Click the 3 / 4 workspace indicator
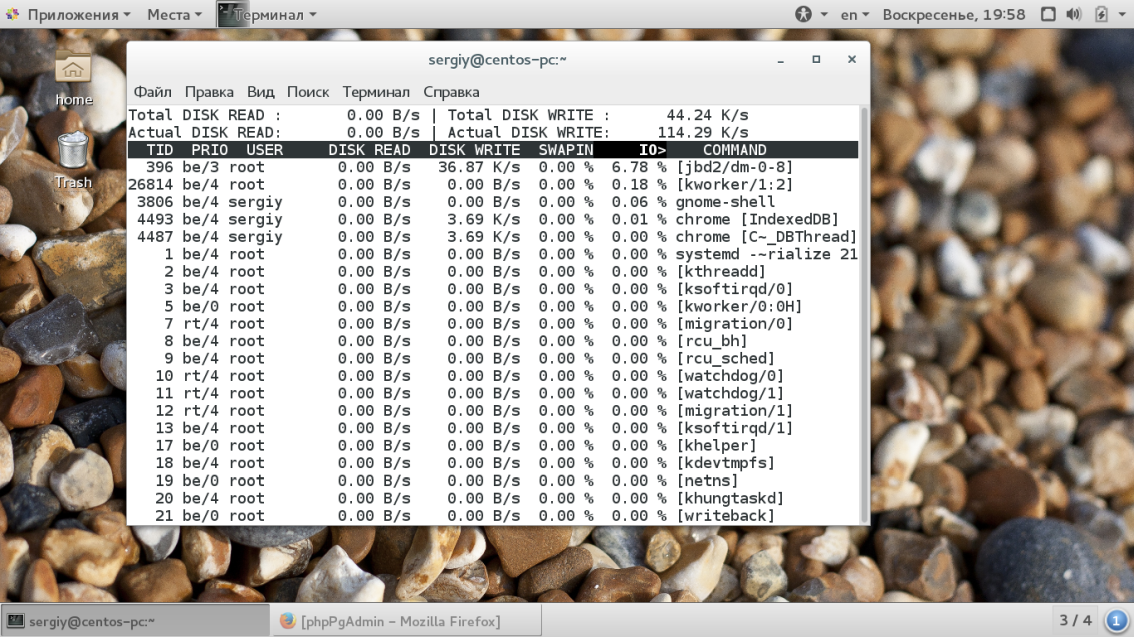The width and height of the screenshot is (1134, 637). pyautogui.click(x=1075, y=620)
